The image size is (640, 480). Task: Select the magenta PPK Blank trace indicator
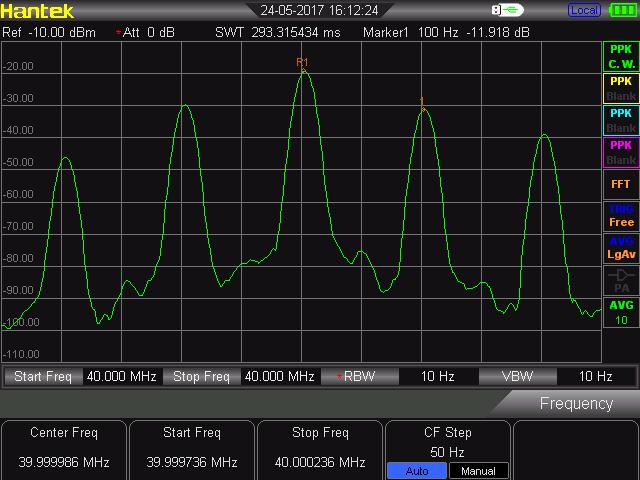(621, 153)
